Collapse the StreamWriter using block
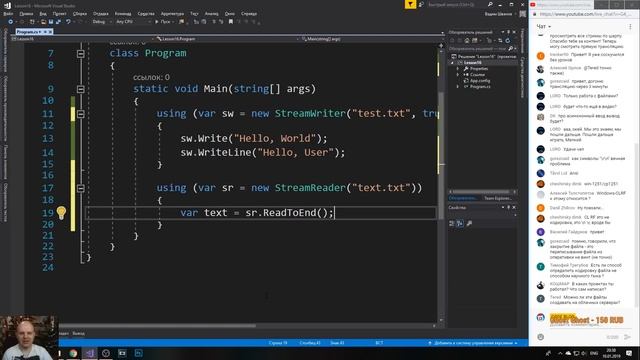 [81, 114]
